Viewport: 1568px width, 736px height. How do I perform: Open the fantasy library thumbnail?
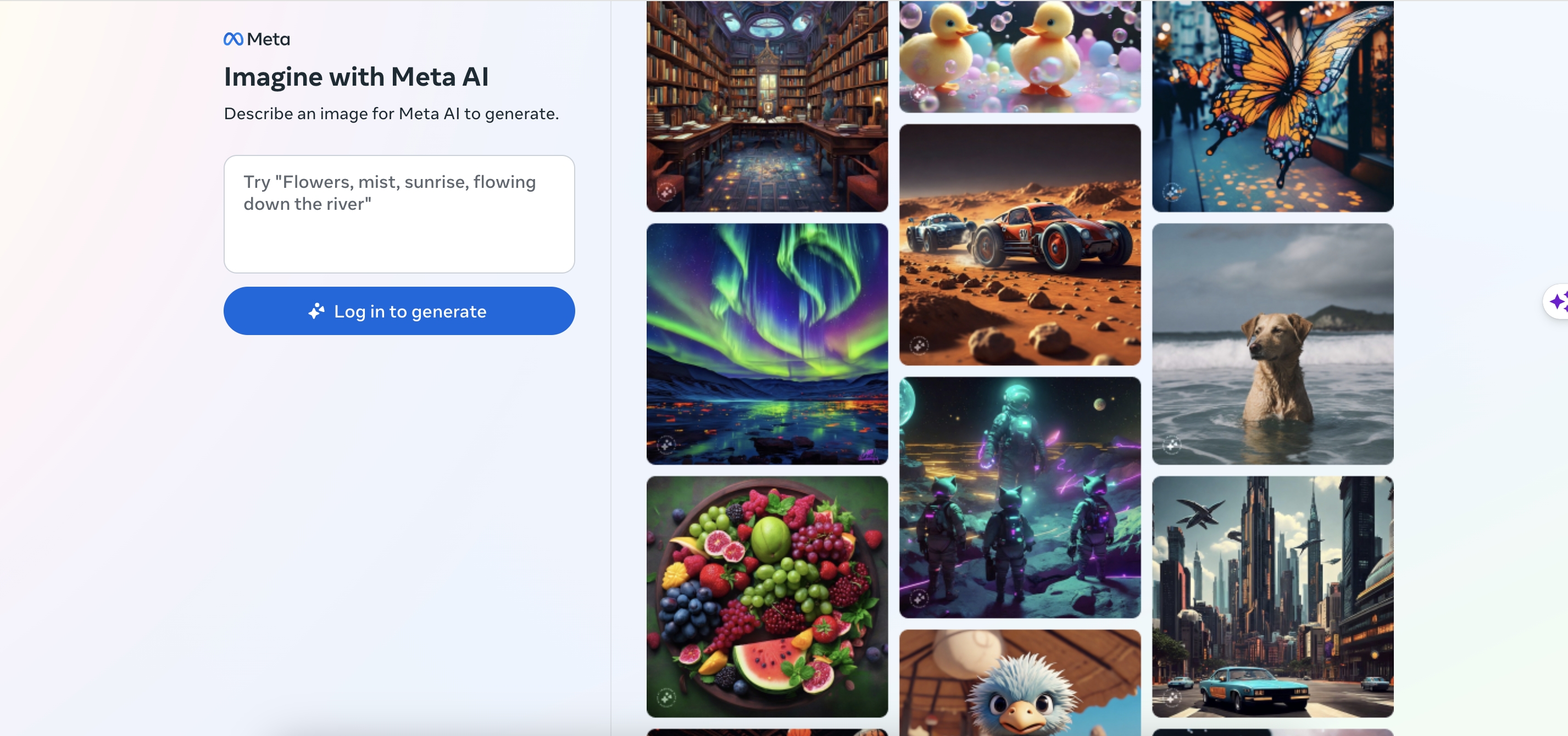coord(767,106)
